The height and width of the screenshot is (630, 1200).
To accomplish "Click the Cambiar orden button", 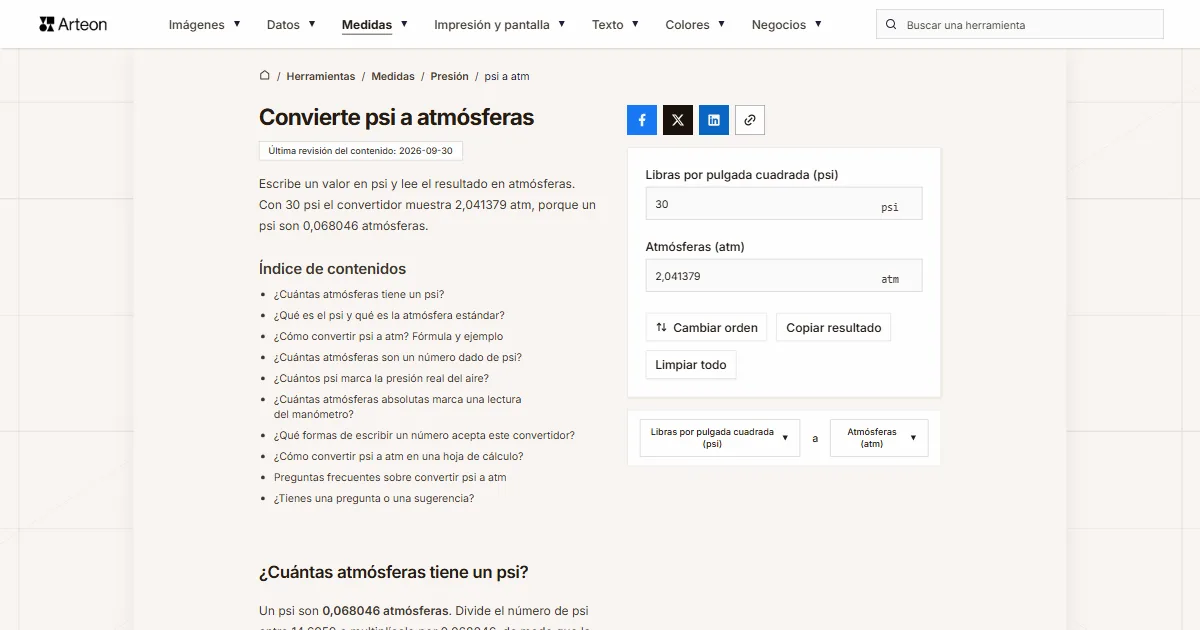I will pyautogui.click(x=707, y=328).
